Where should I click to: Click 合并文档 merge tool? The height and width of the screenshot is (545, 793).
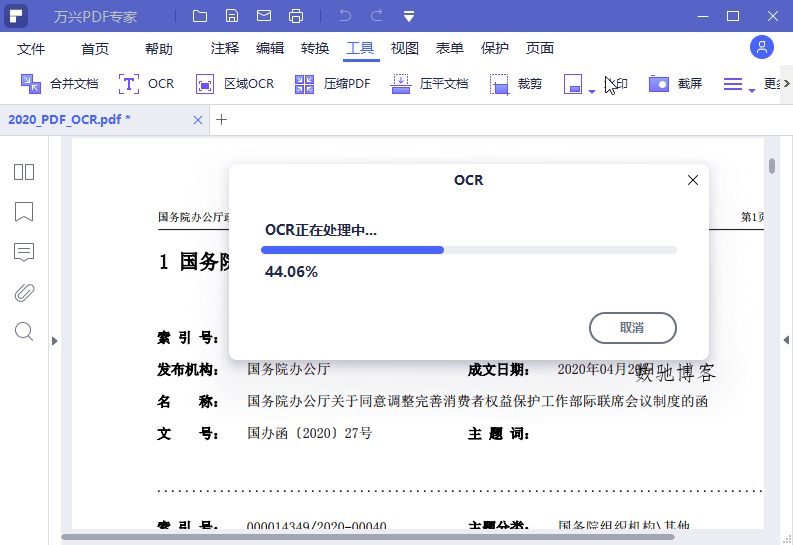tap(59, 84)
